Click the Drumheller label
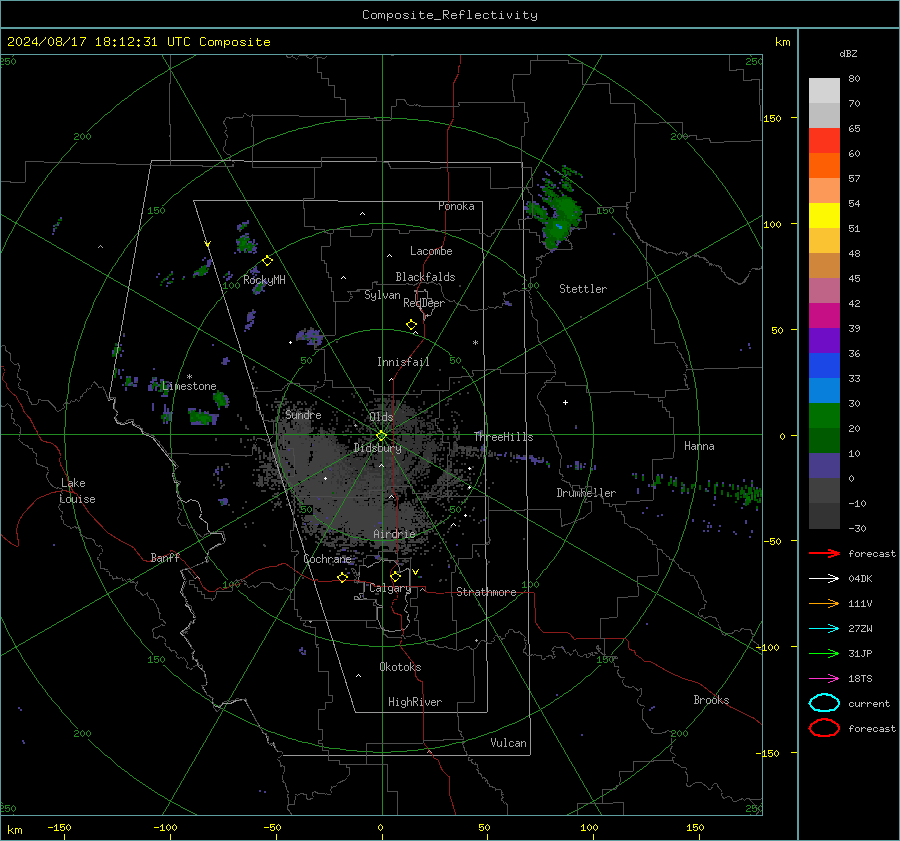The image size is (900, 841). pyautogui.click(x=586, y=493)
